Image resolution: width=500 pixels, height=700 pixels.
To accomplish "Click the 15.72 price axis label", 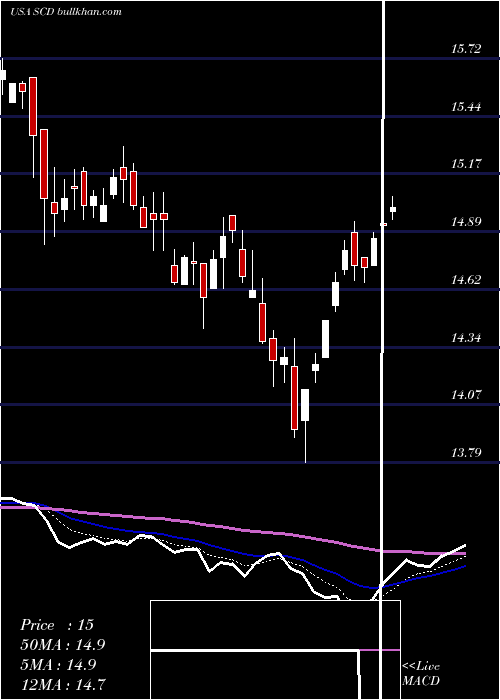I will (466, 49).
